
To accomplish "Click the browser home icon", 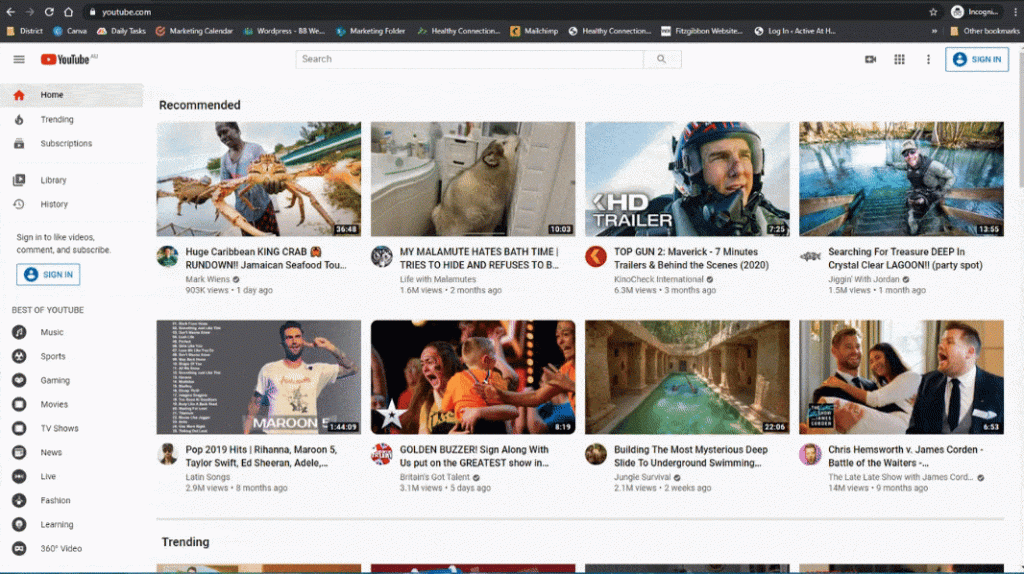I will coord(69,12).
